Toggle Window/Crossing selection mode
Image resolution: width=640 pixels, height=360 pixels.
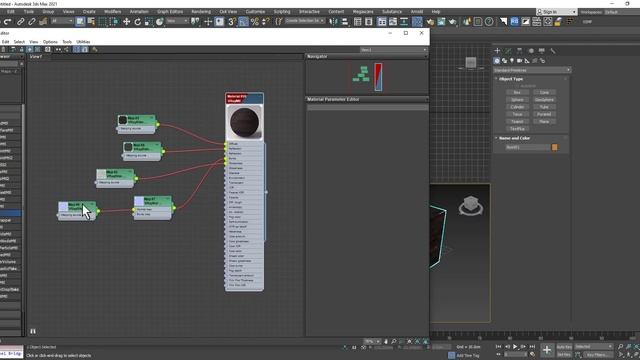[113, 22]
